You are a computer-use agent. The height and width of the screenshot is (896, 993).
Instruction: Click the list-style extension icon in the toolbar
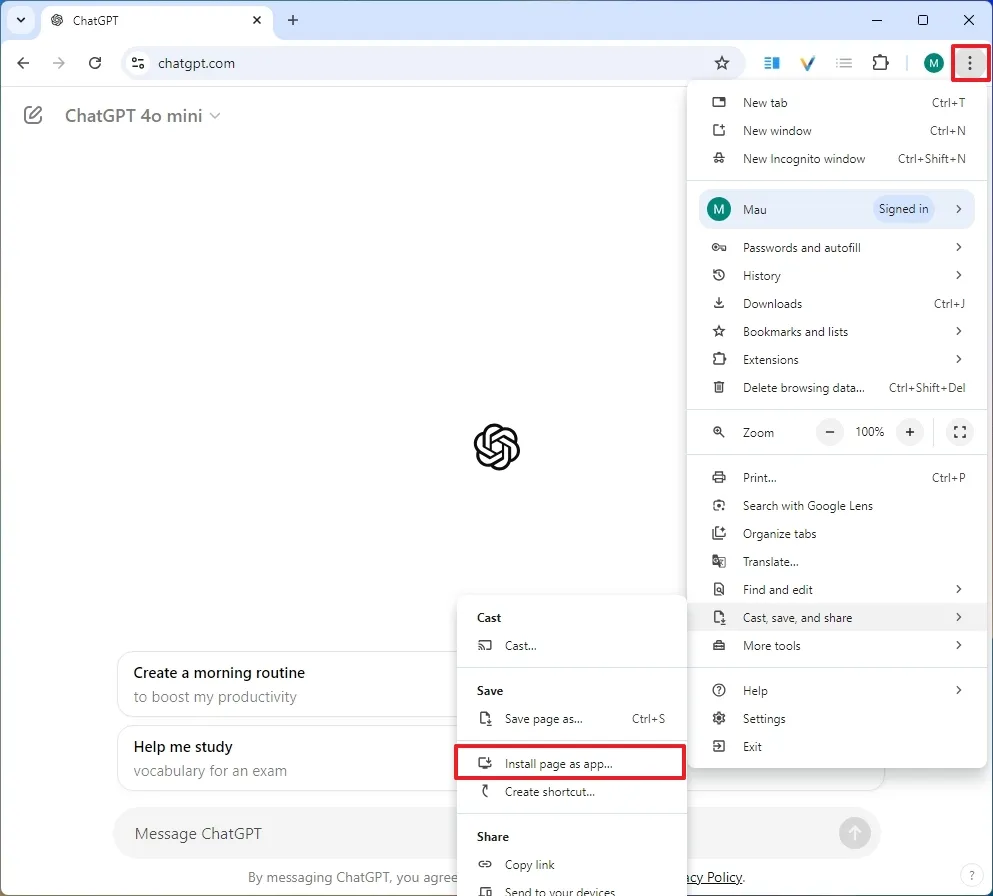coord(844,62)
